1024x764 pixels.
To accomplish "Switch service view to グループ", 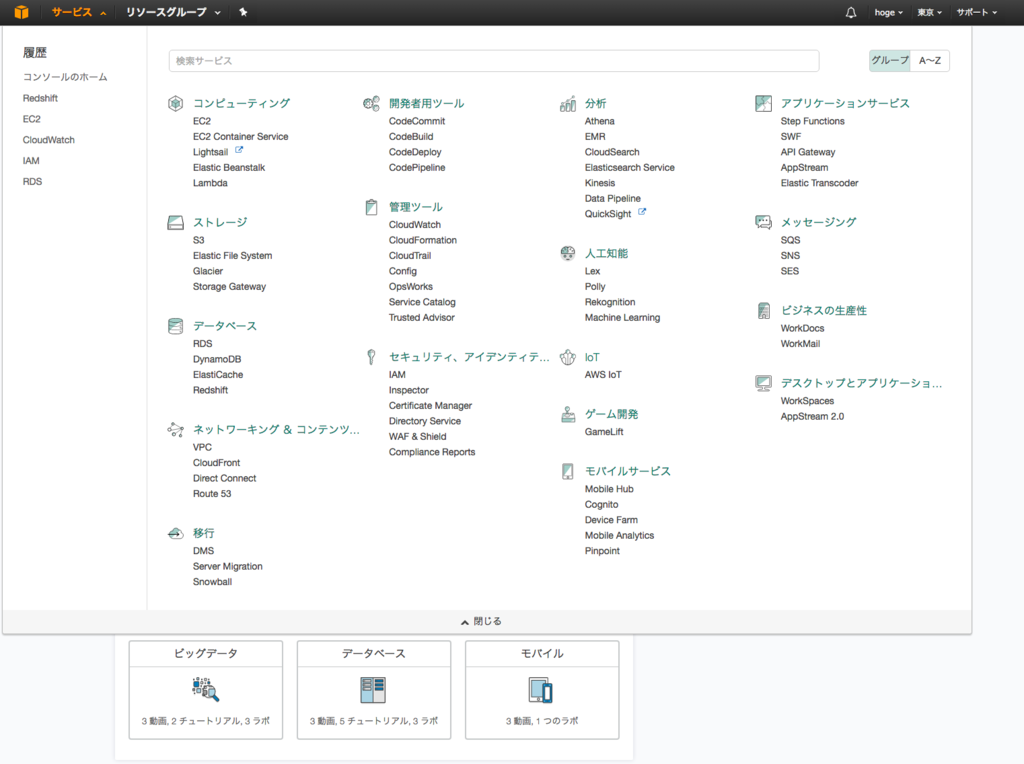I will tap(889, 61).
